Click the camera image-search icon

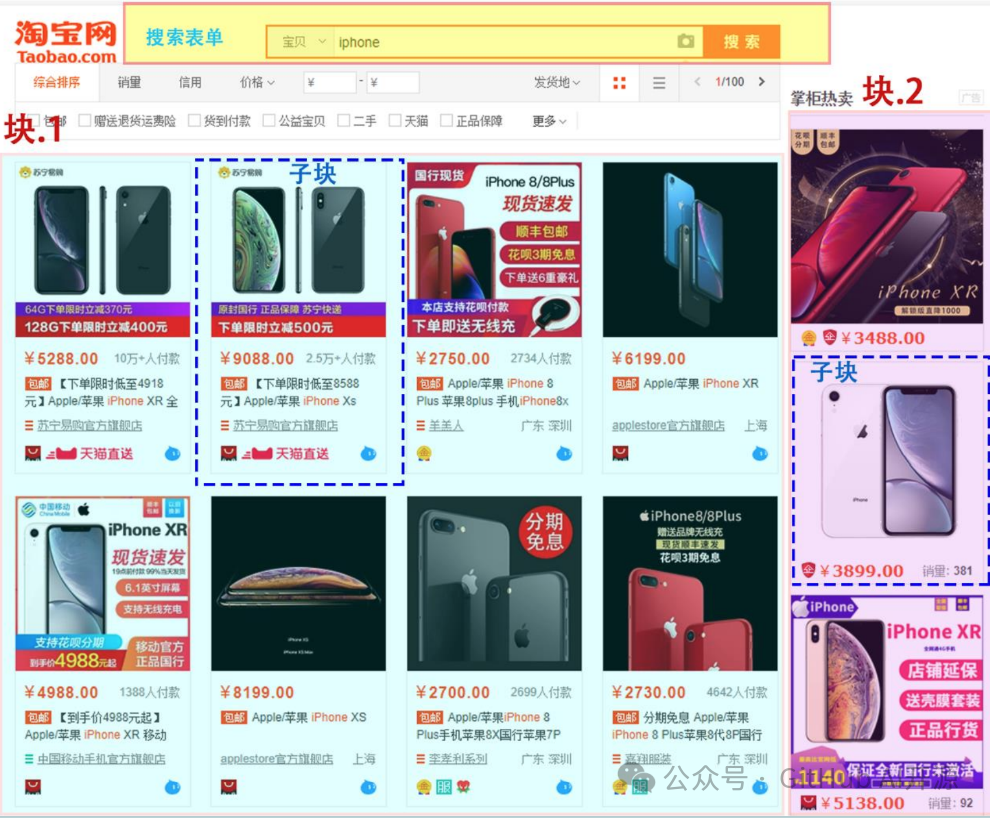pos(686,42)
